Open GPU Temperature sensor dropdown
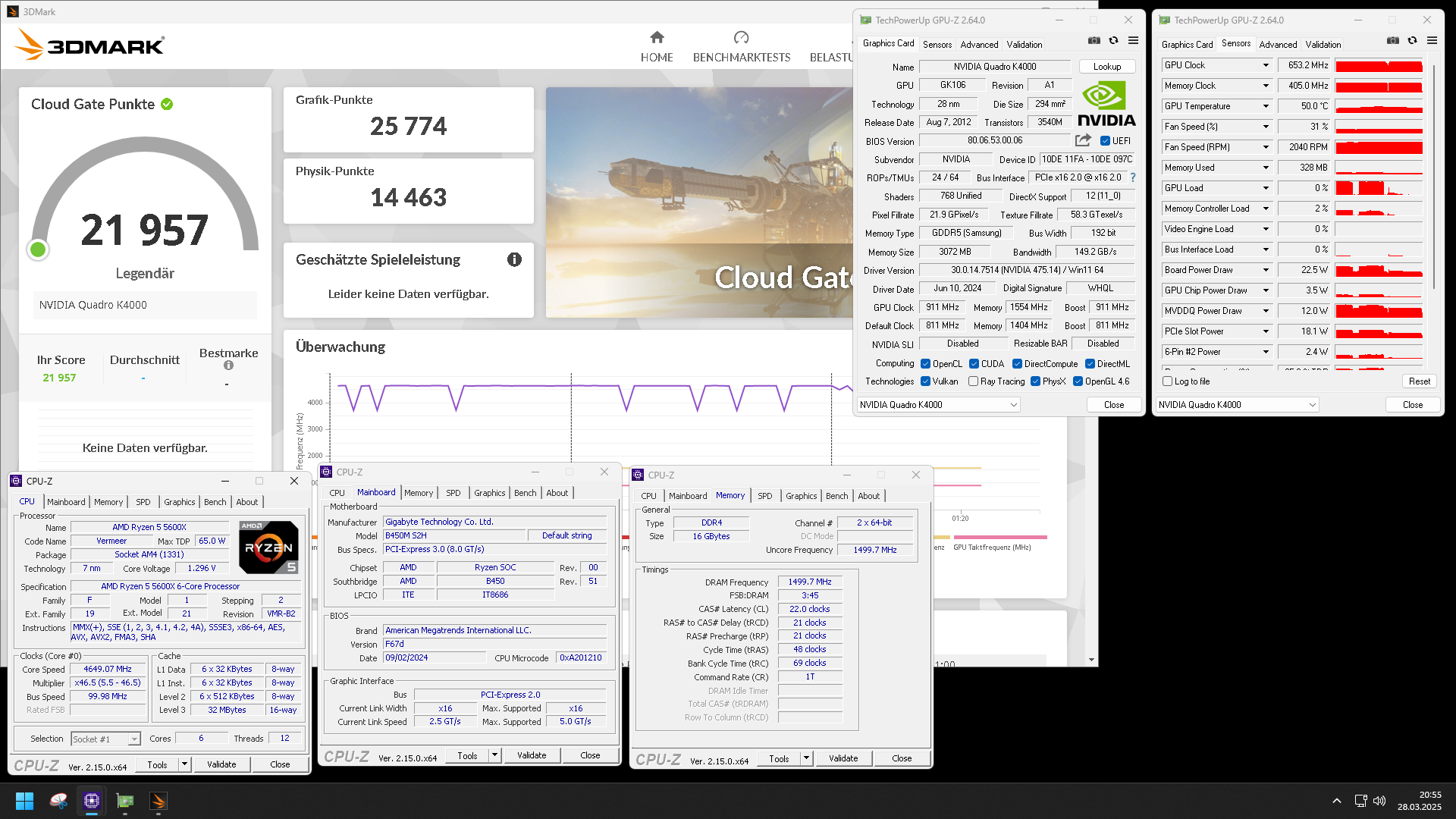 click(x=1266, y=106)
